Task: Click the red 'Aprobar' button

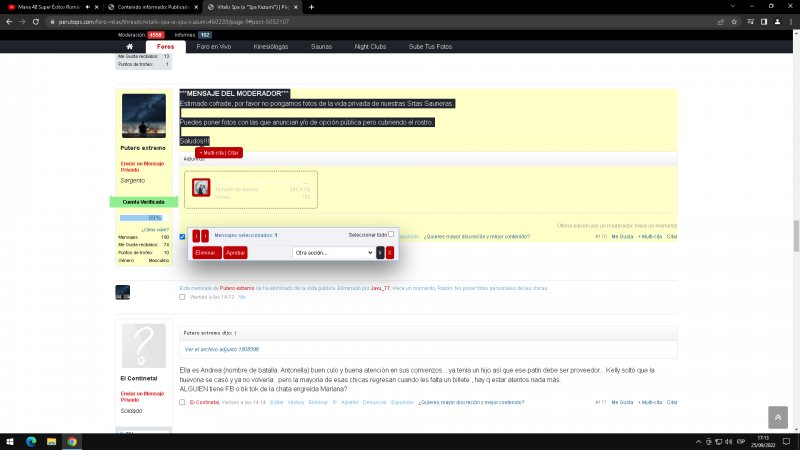Action: coord(235,253)
